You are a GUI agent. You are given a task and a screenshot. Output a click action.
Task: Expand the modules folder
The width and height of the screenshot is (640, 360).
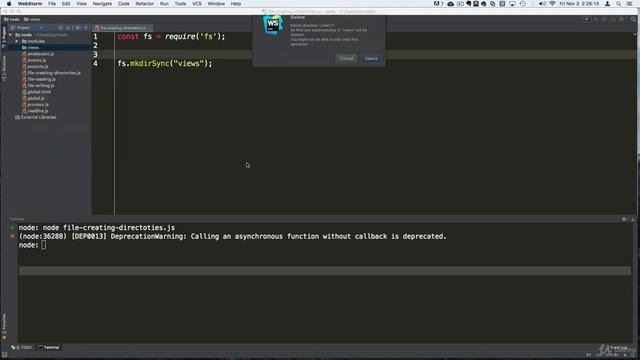(17, 41)
